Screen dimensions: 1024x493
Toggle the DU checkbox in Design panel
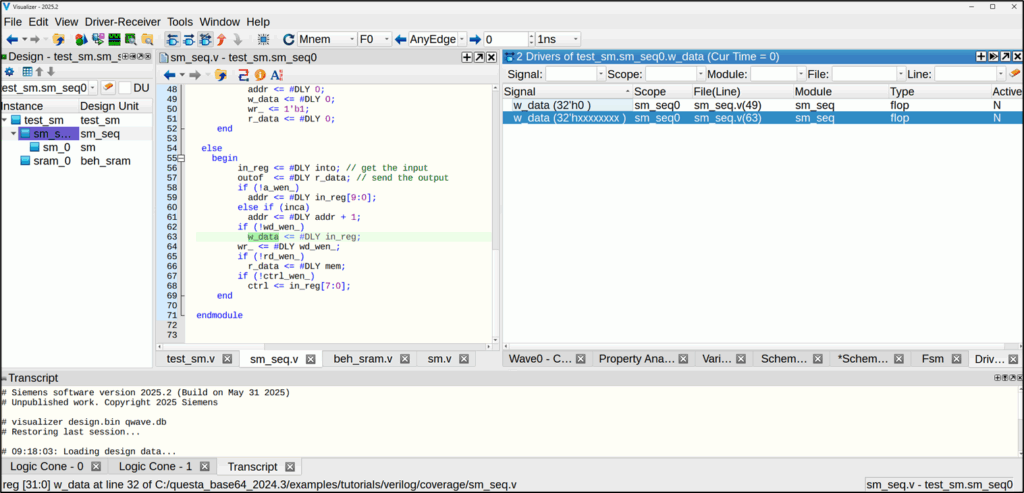(125, 89)
